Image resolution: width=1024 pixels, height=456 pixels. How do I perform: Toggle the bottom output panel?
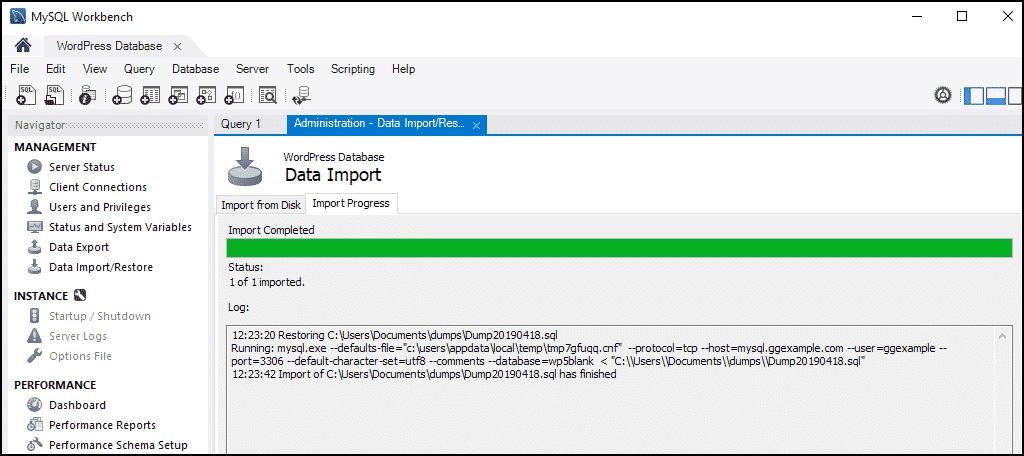tap(995, 95)
